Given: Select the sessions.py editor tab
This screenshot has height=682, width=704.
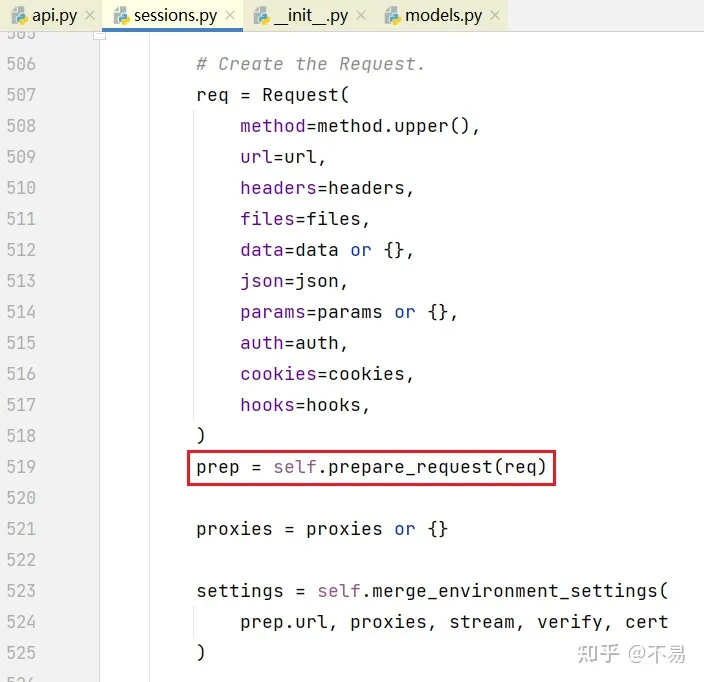Looking at the screenshot, I should [x=175, y=16].
